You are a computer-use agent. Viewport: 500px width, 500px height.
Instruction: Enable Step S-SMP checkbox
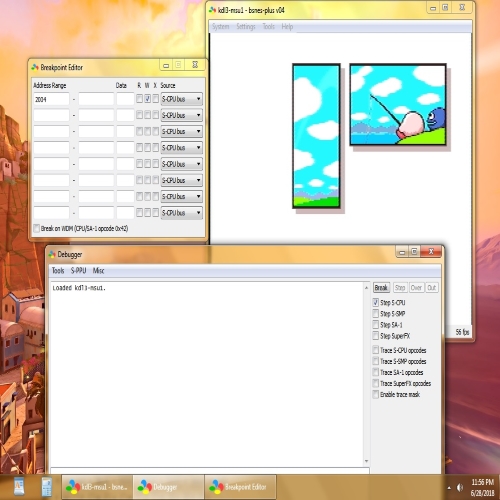click(376, 314)
